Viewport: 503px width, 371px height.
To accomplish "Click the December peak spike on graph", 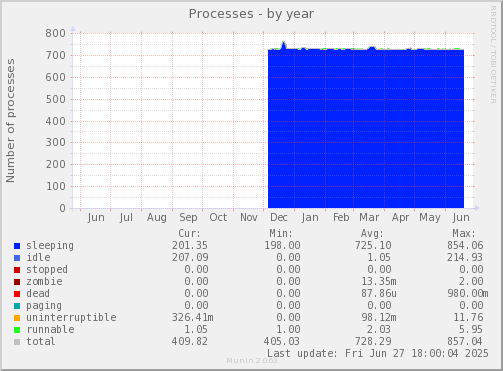I will (284, 44).
